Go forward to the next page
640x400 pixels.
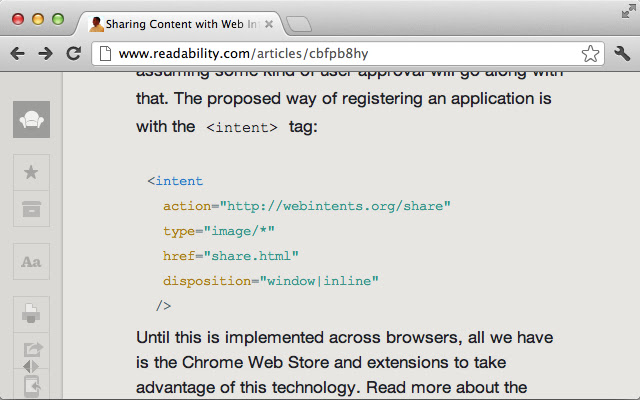(45, 53)
